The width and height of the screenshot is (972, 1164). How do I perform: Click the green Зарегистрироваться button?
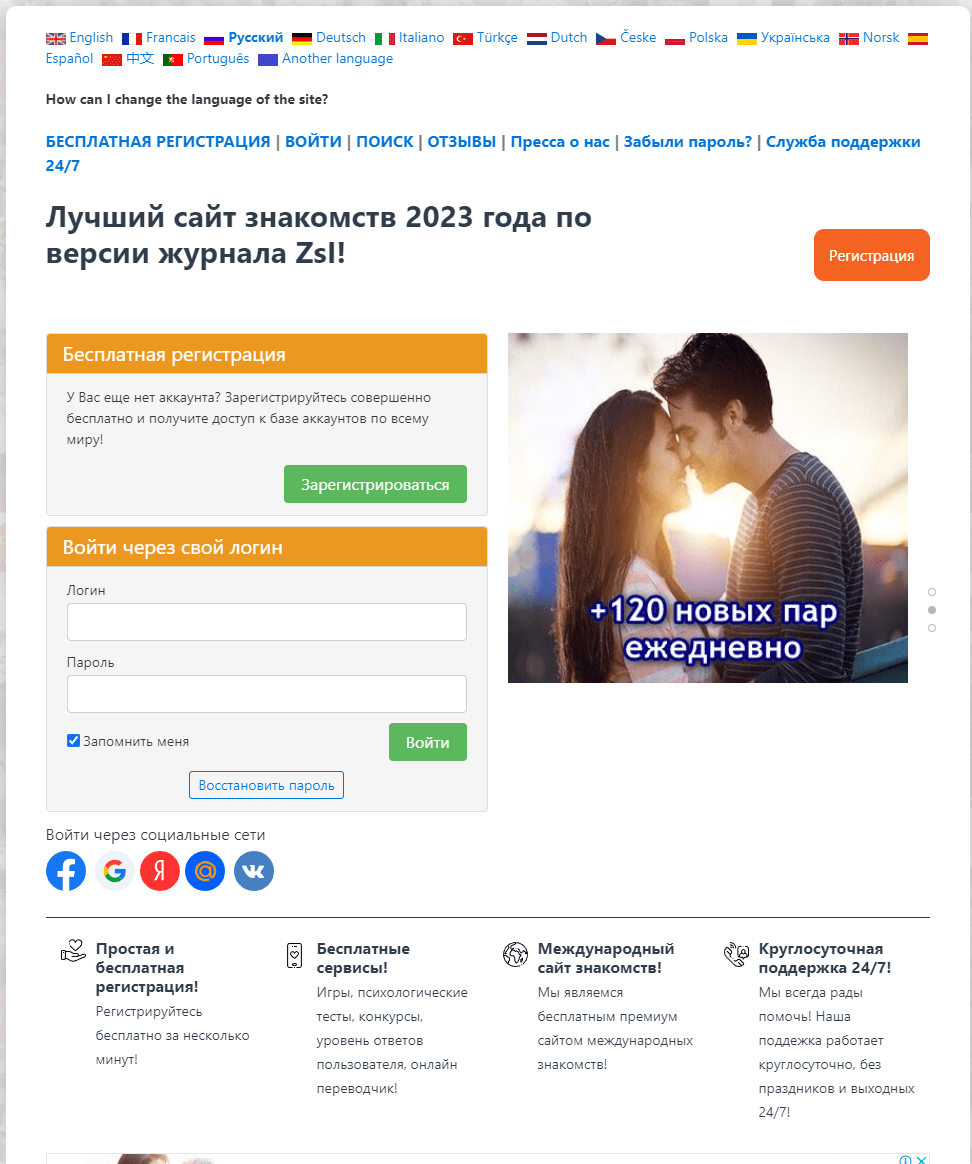375,484
